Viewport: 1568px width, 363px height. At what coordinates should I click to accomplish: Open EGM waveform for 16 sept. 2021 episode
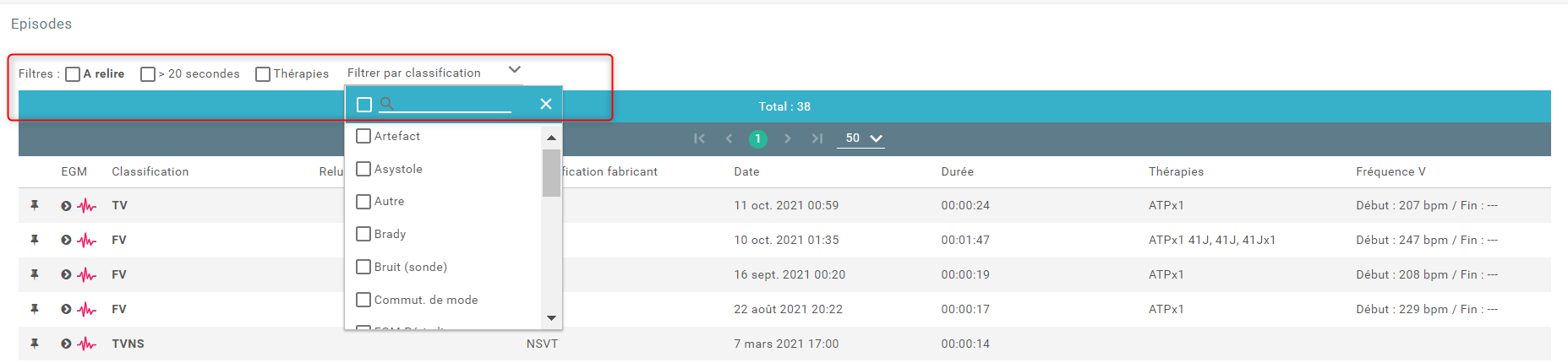[86, 274]
